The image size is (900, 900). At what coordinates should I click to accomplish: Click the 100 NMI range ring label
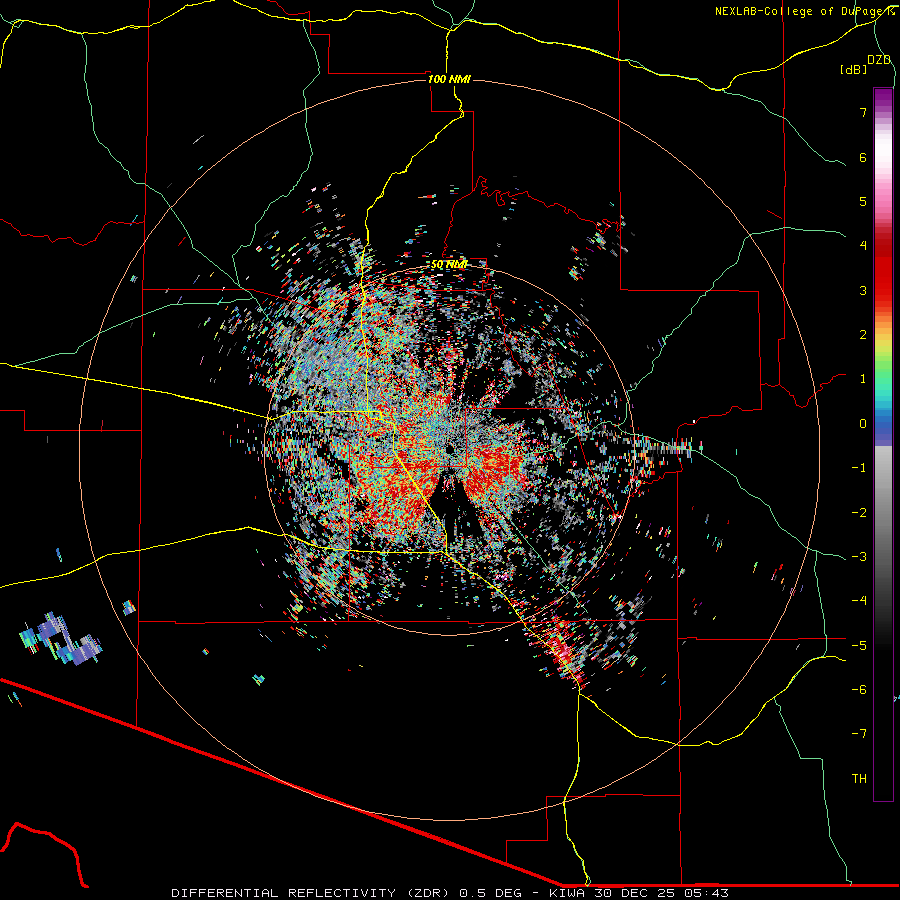tap(449, 79)
